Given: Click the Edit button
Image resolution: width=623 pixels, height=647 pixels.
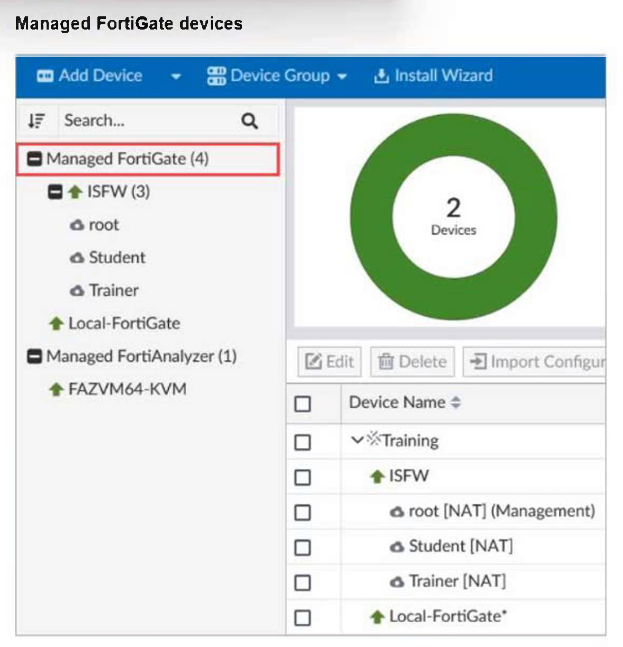Looking at the screenshot, I should point(329,362).
